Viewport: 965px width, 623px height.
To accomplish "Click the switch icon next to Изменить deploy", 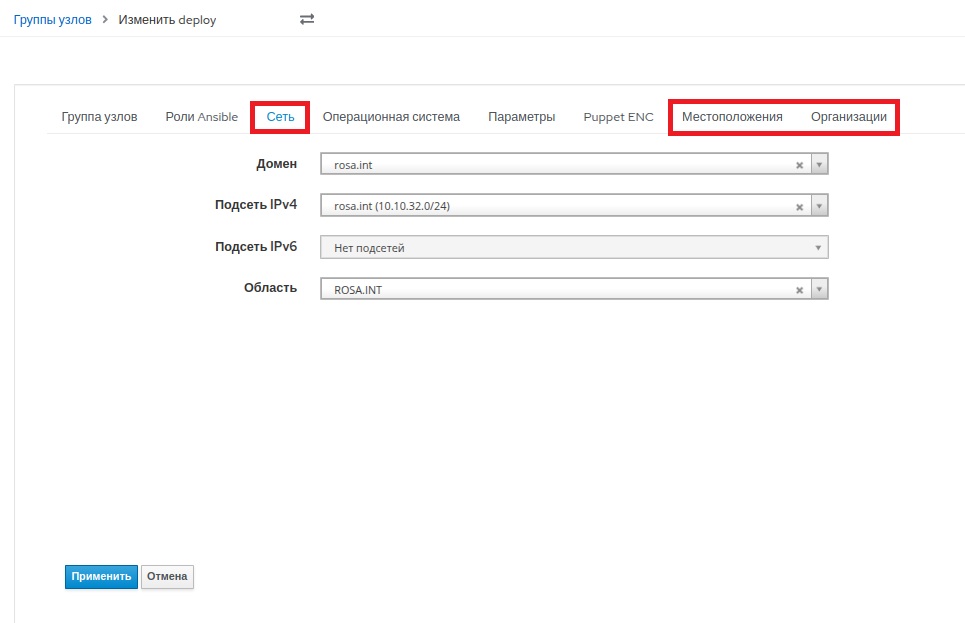I will [307, 20].
